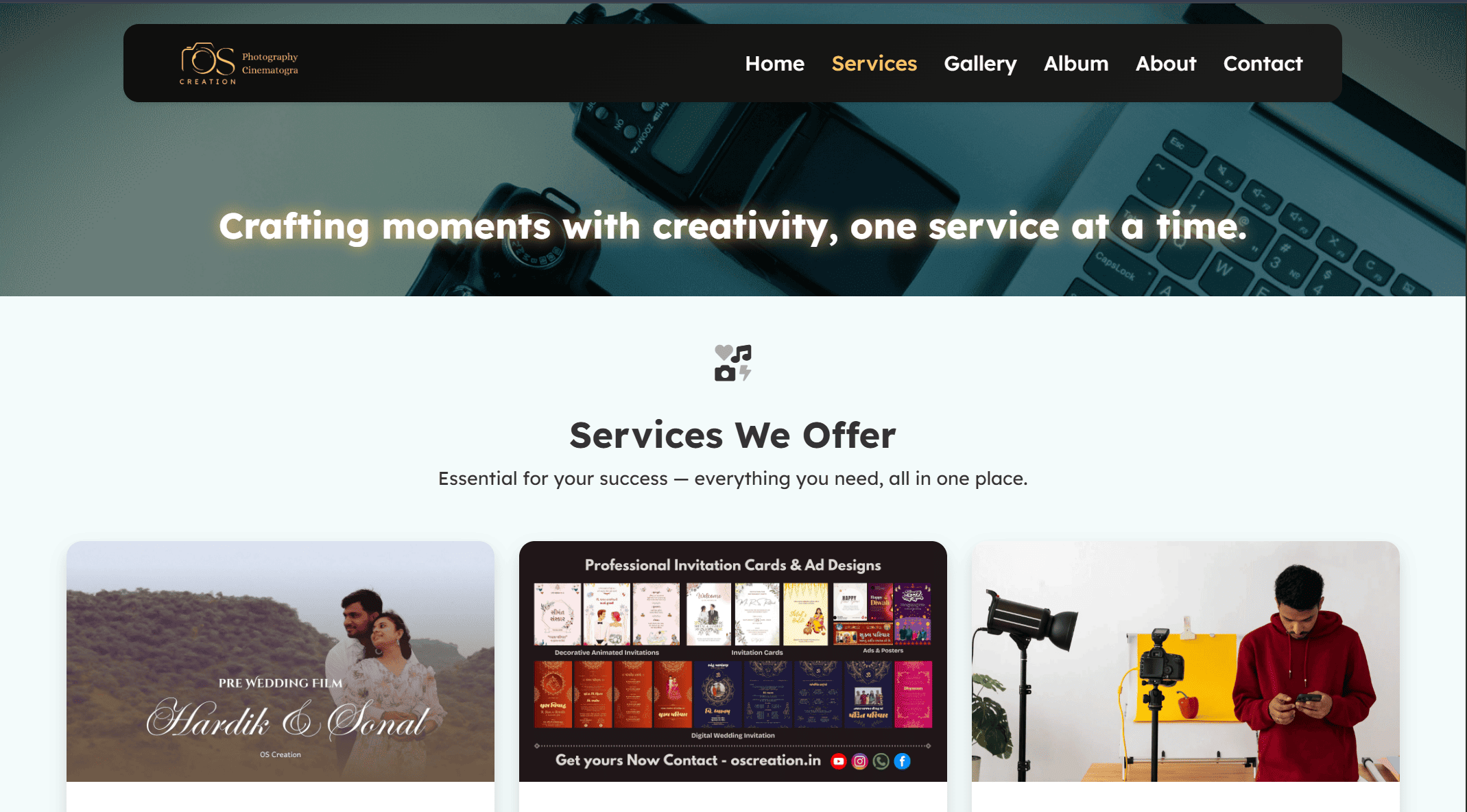Click the hero tagline about crafting moments
This screenshot has width=1467, height=812.
732,226
